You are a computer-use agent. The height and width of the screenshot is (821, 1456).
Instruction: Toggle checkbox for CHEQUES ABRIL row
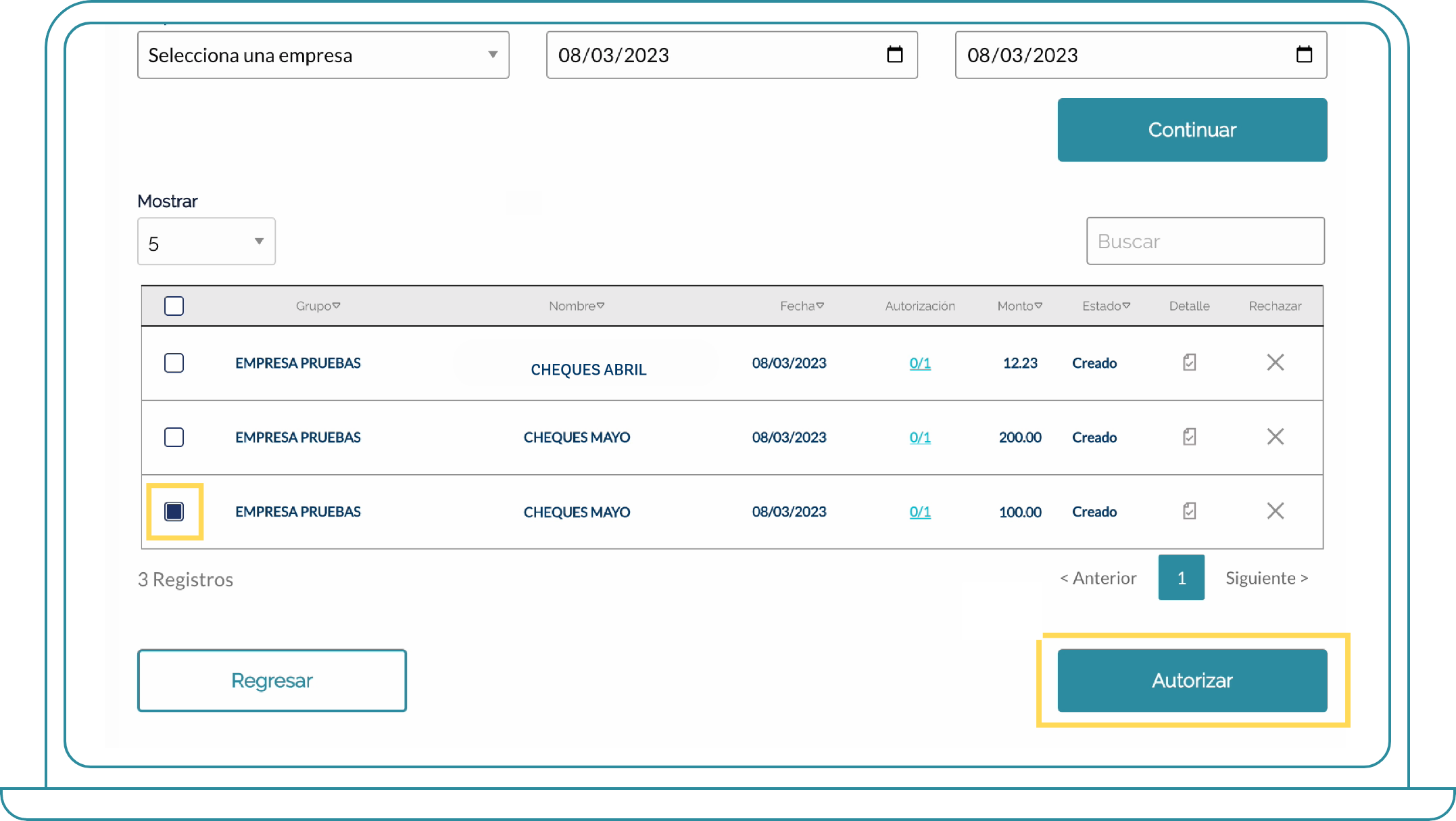click(x=175, y=362)
